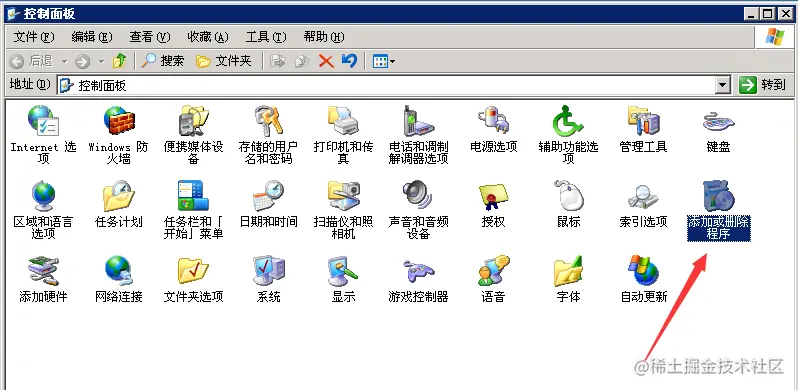Click the copy-to toolbar icon
Image resolution: width=798 pixels, height=390 pixels.
[x=302, y=61]
